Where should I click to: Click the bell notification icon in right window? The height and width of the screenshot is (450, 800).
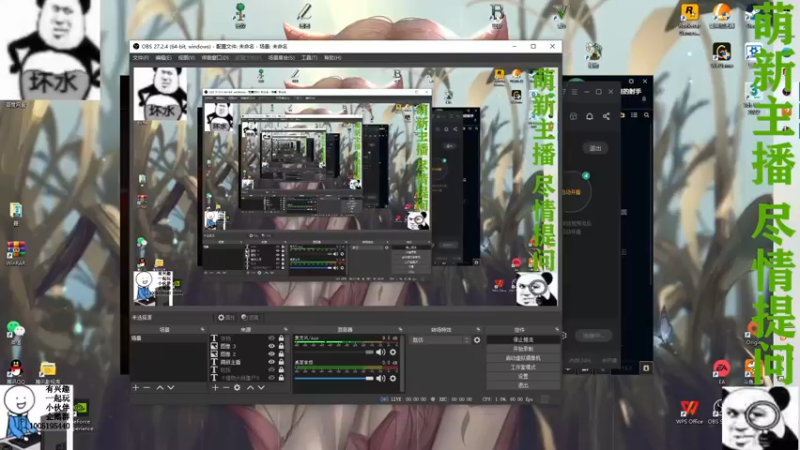589,116
